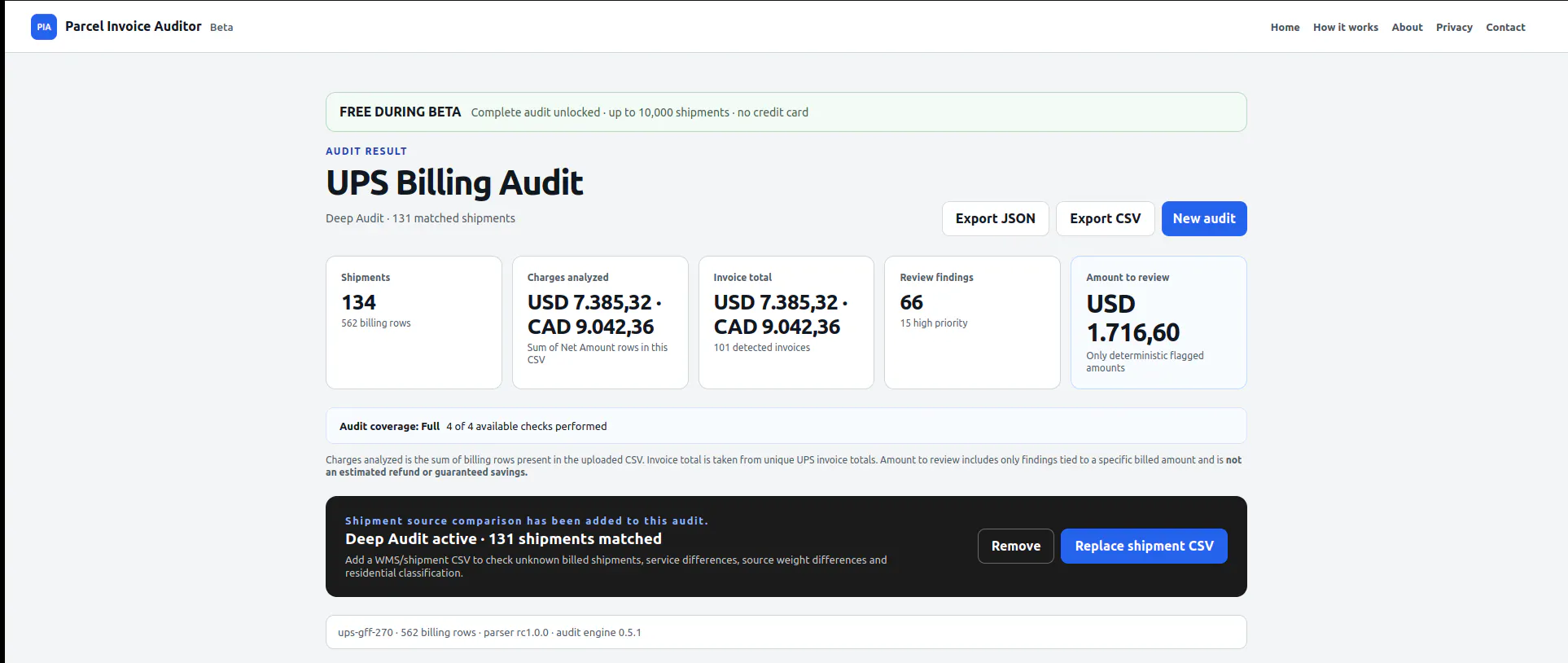The height and width of the screenshot is (663, 1568).
Task: Open the Parcel Invoice Auditor home title
Action: pos(133,26)
